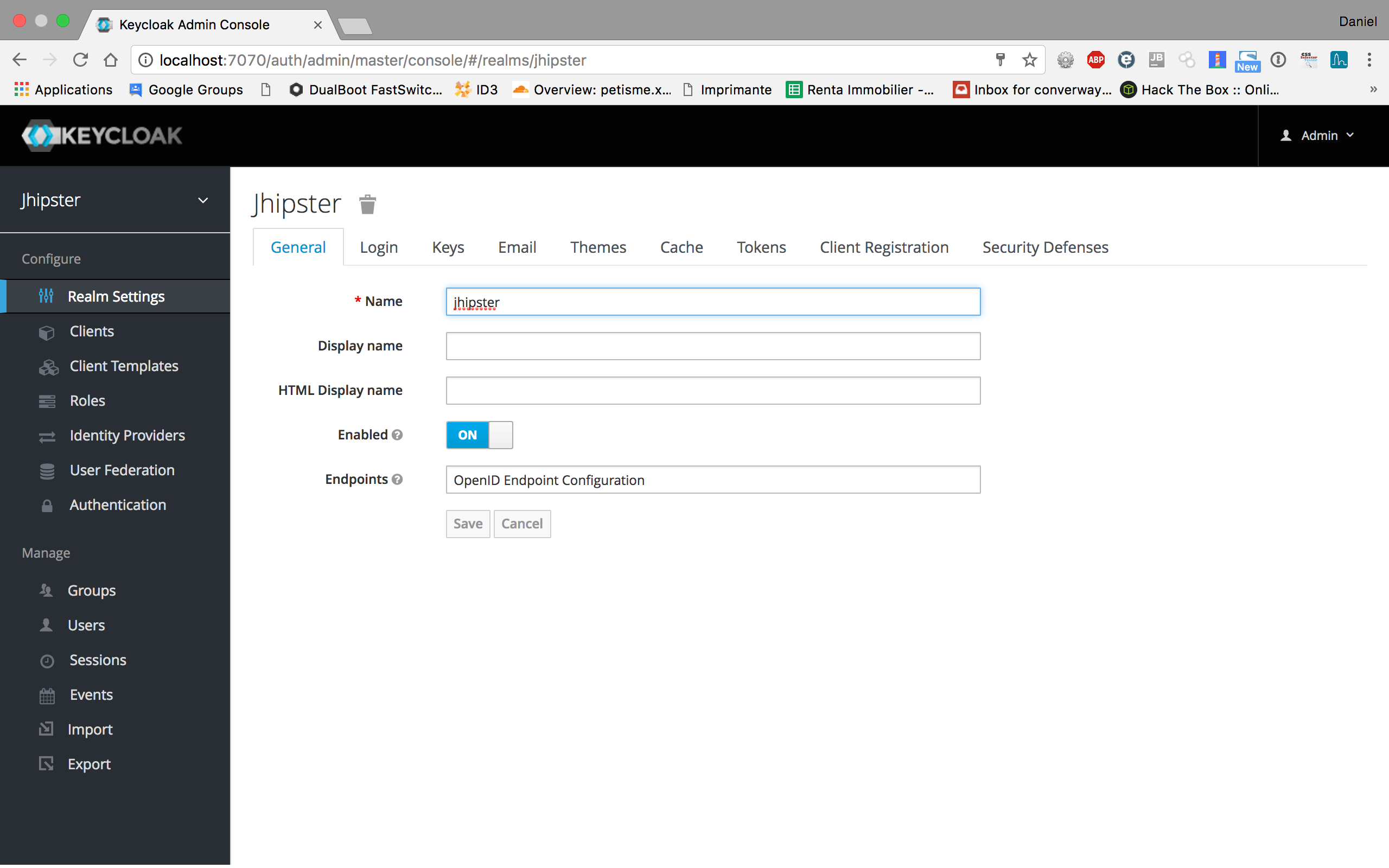The width and height of the screenshot is (1389, 868).
Task: Click the Identity Providers arrows icon
Action: click(x=47, y=436)
